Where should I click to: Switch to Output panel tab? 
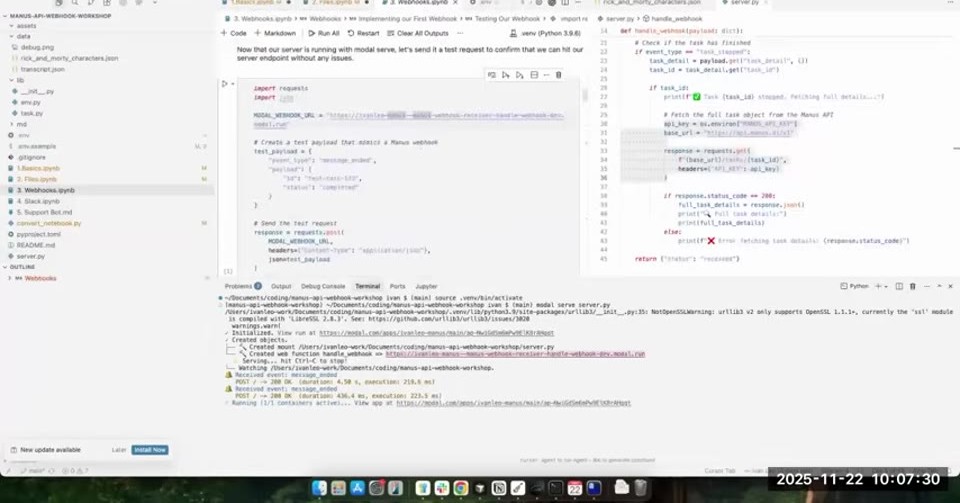pos(281,286)
